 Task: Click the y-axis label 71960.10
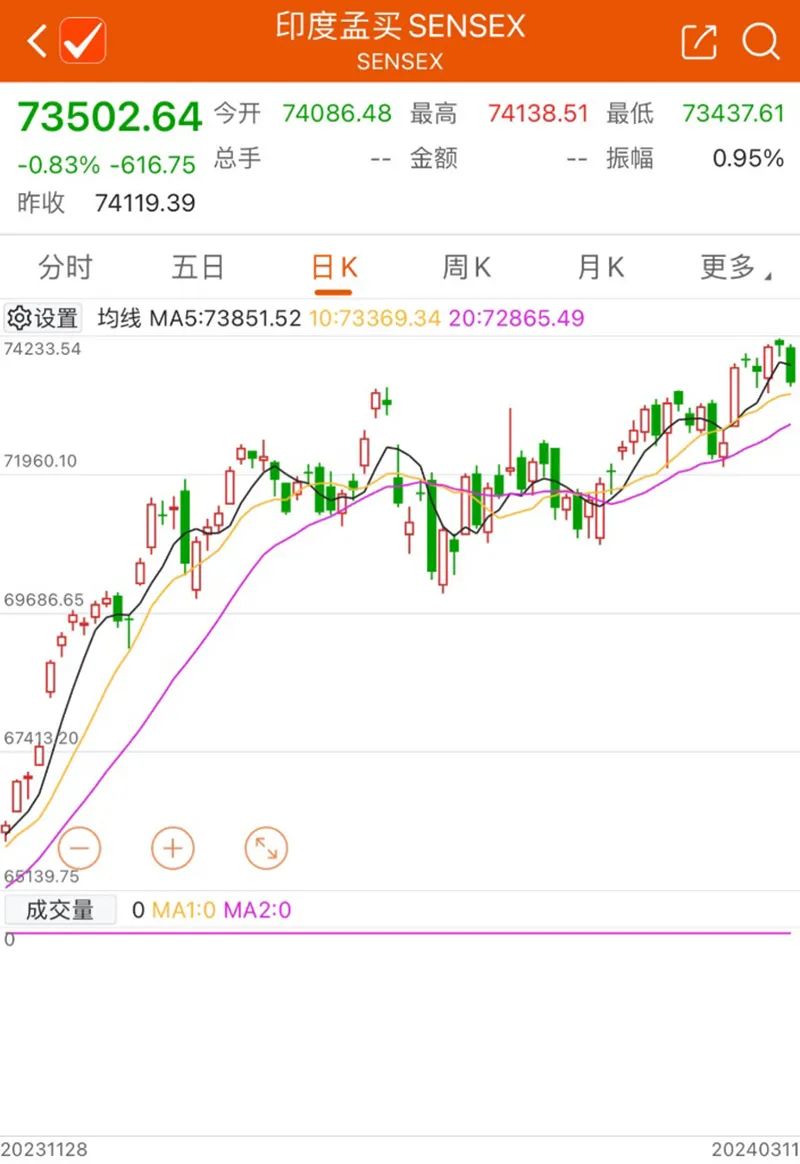40,461
